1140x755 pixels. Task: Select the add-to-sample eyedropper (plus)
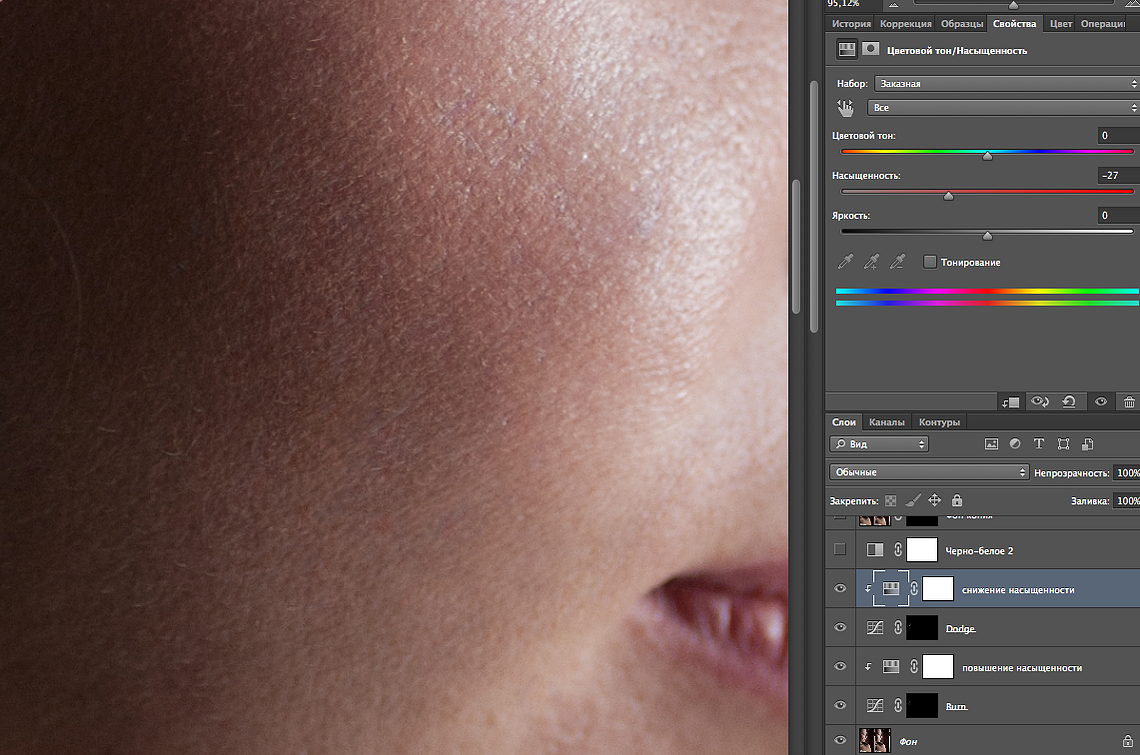point(871,262)
